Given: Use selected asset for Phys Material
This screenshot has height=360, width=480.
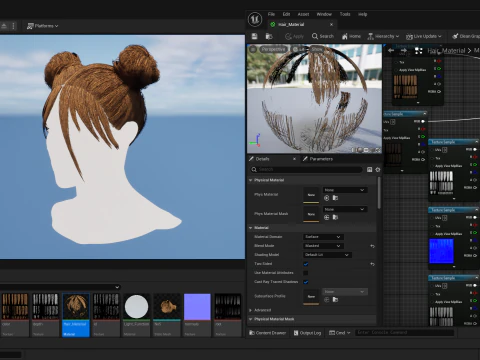Looking at the screenshot, I should 327,198.
